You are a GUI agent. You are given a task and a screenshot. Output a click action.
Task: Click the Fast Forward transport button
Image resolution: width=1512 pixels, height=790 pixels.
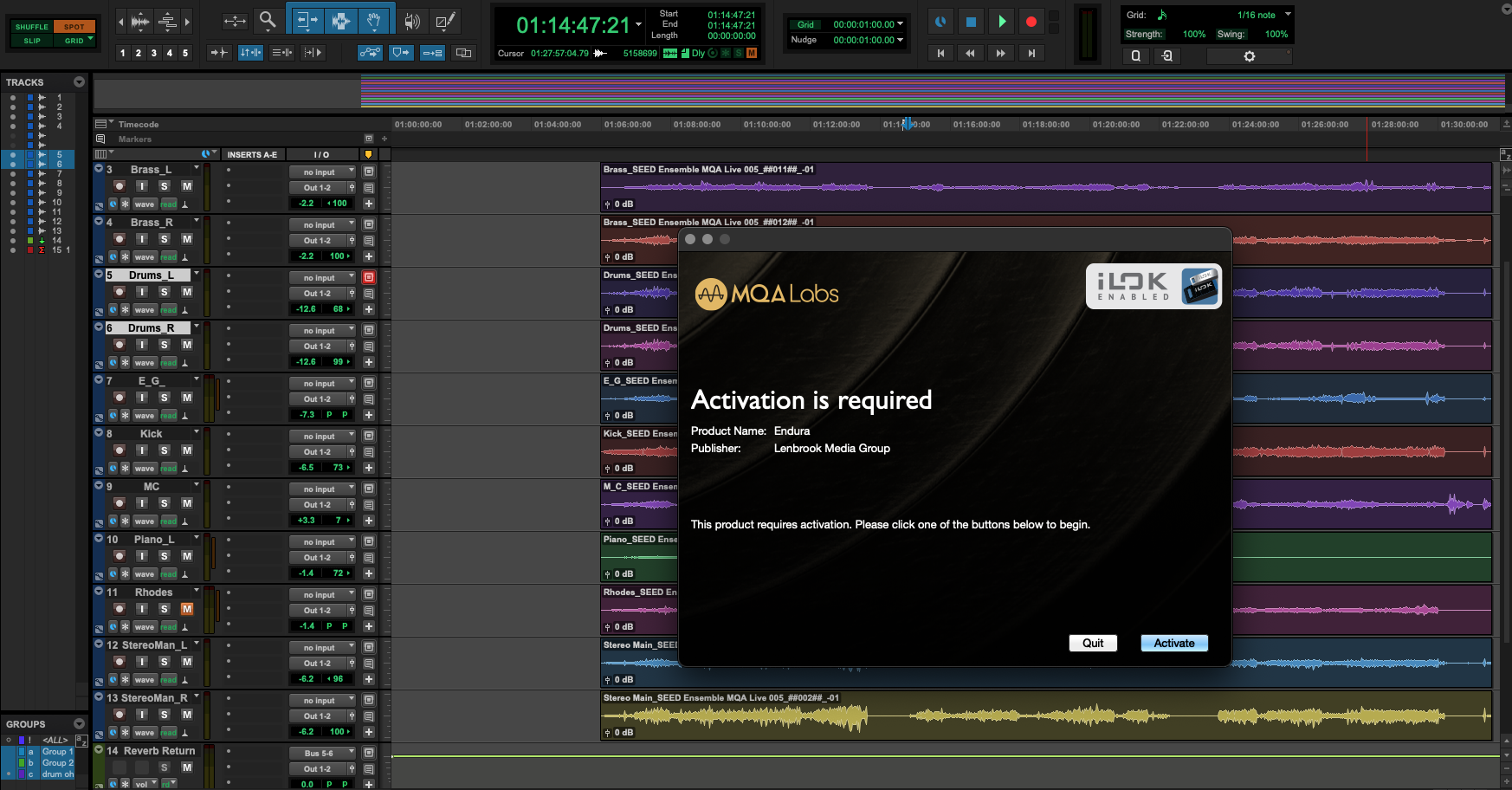[1000, 53]
